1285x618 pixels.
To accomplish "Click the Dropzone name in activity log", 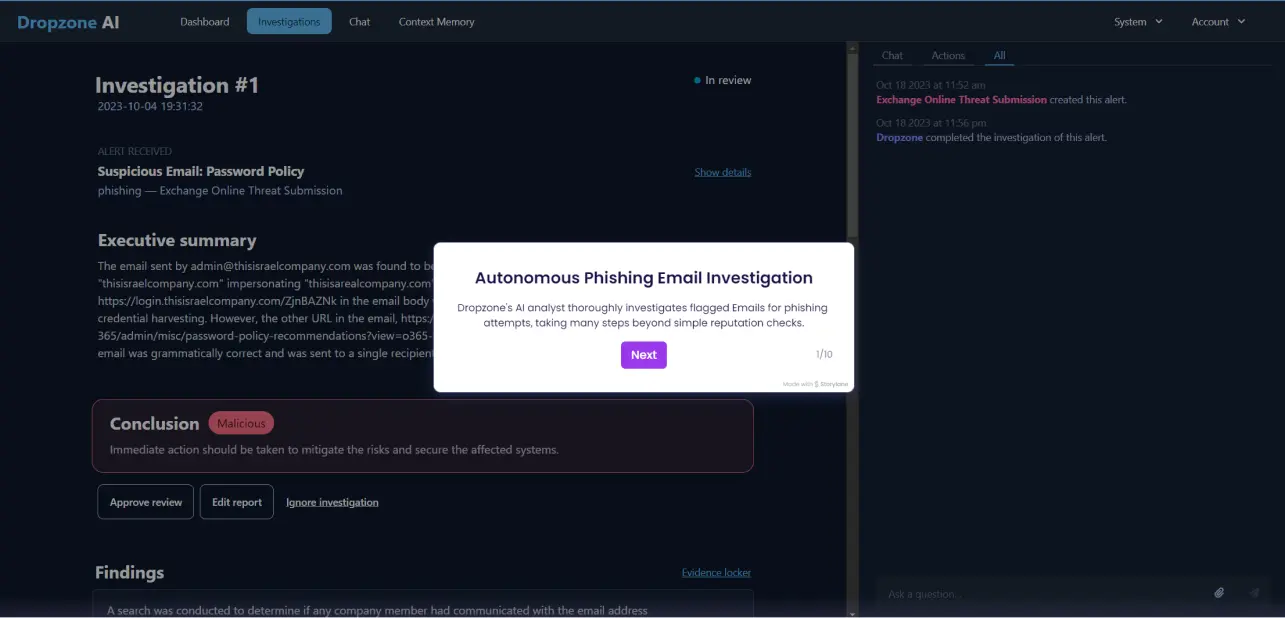I will (900, 137).
